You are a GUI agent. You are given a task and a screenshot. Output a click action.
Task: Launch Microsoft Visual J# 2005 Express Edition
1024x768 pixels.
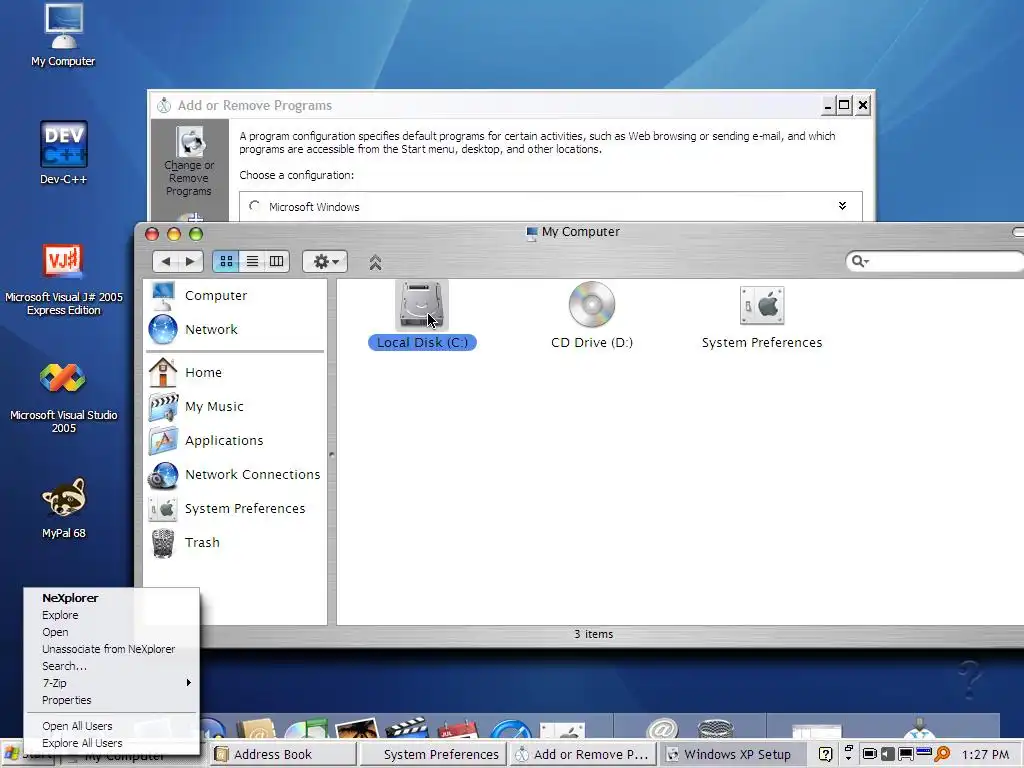63,279
